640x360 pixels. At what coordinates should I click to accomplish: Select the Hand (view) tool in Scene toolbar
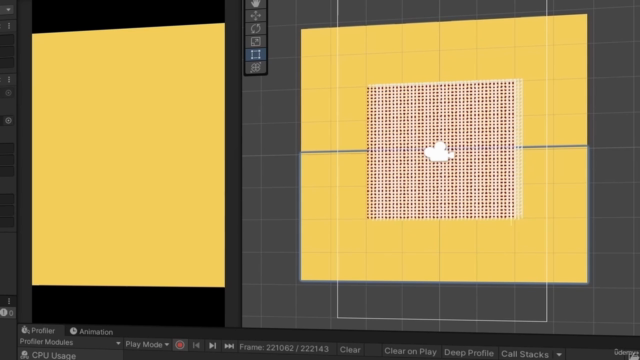point(256,3)
